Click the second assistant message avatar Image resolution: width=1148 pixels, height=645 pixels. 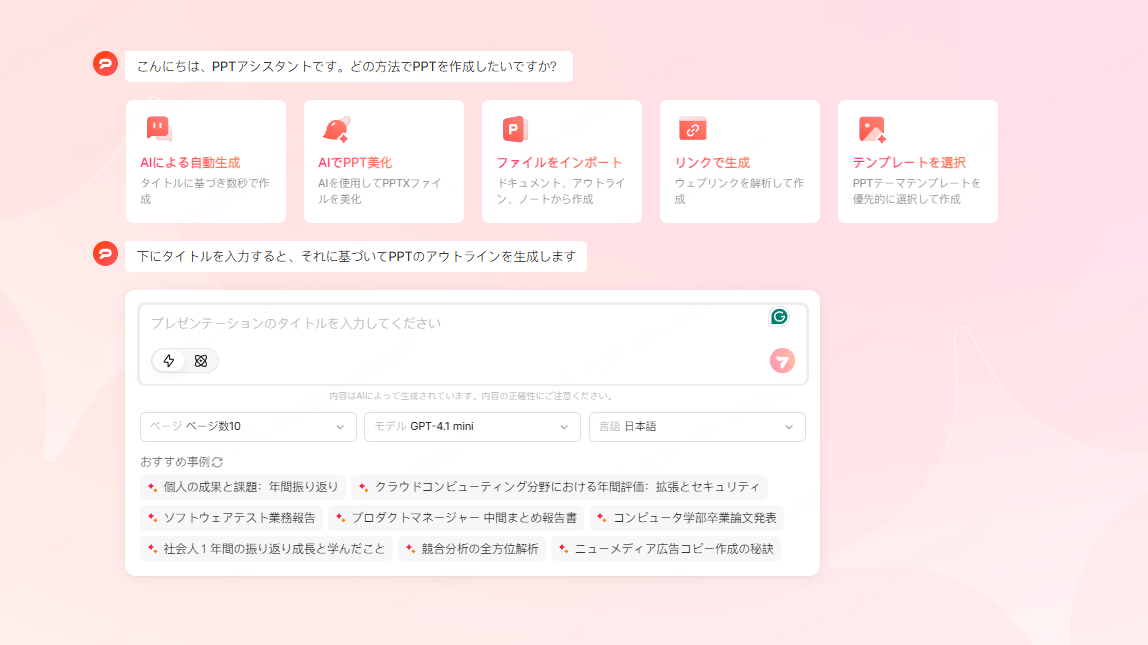(104, 255)
